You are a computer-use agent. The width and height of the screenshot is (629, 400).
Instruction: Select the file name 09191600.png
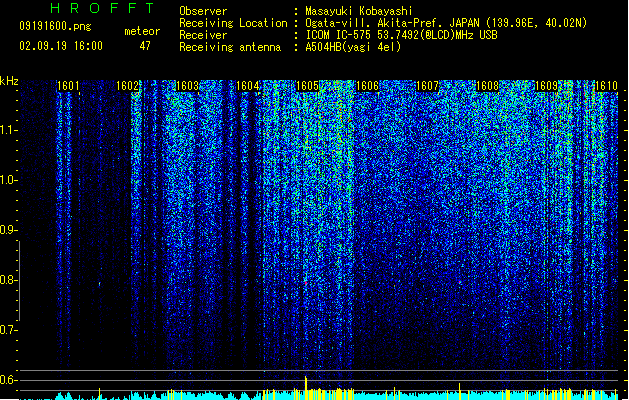pos(55,26)
